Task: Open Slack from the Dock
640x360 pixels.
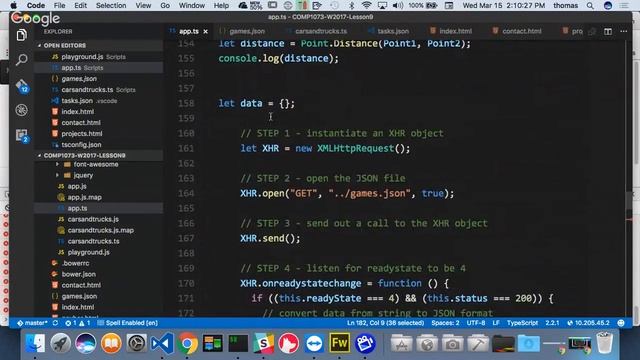Action: pos(263,343)
